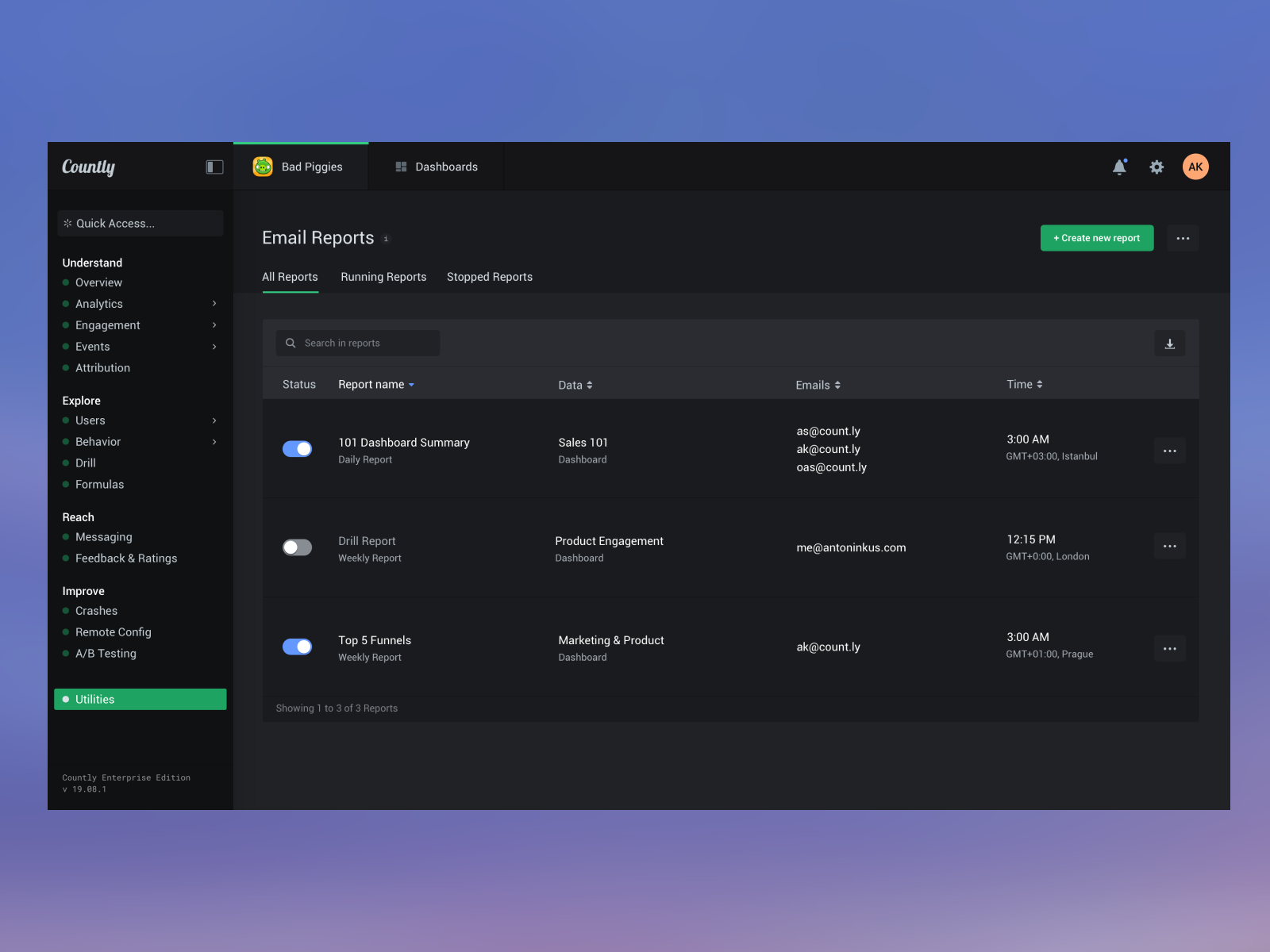Screen dimensions: 1270x952
Task: Open the info tooltip beside Email Reports
Action: (387, 239)
